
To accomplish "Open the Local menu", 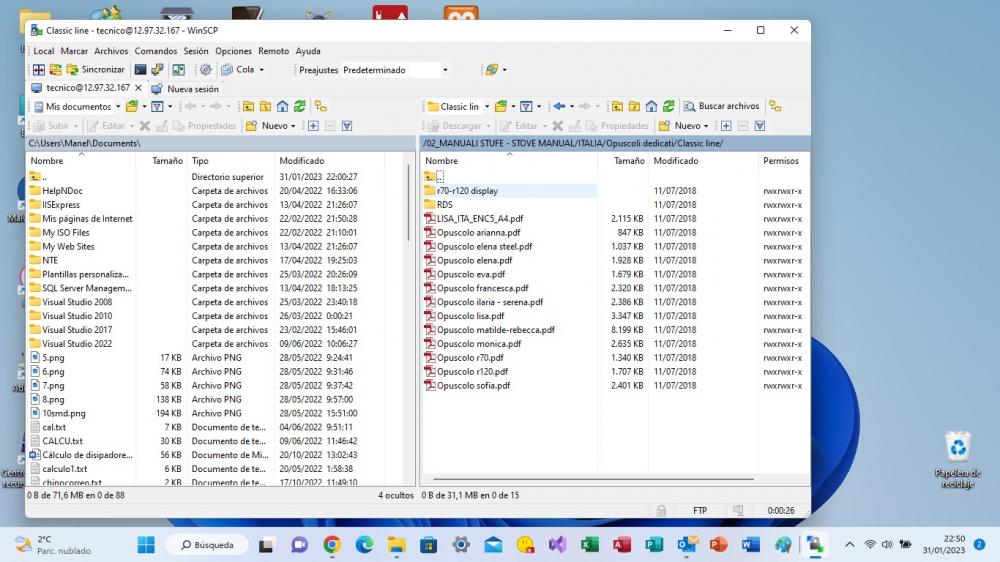I will coord(43,51).
